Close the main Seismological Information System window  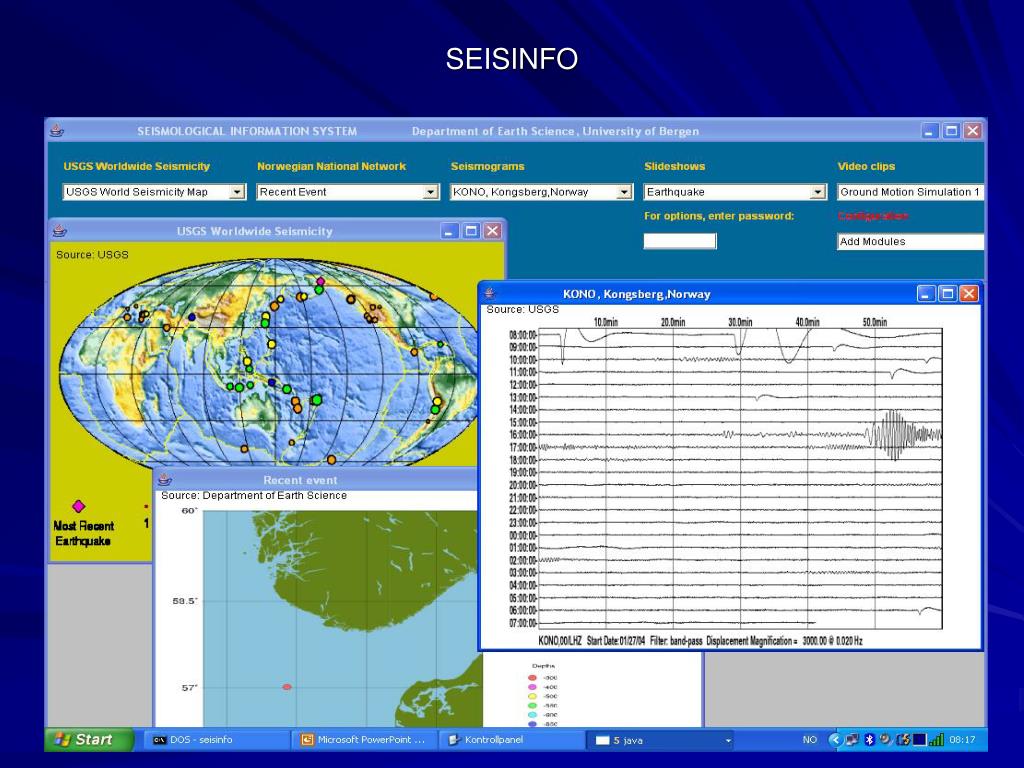pyautogui.click(x=973, y=131)
